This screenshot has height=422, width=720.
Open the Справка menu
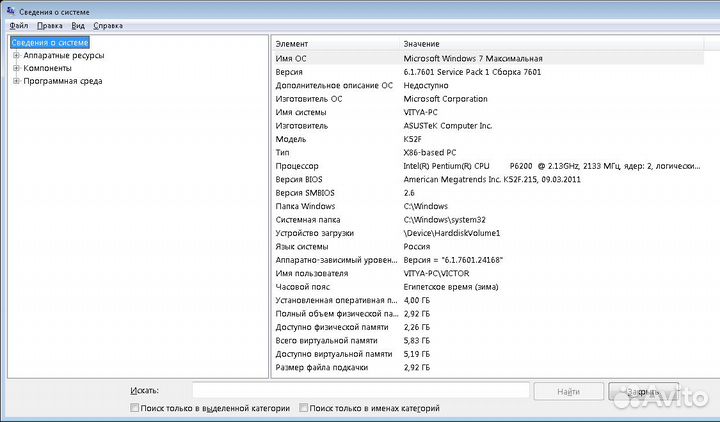click(108, 26)
